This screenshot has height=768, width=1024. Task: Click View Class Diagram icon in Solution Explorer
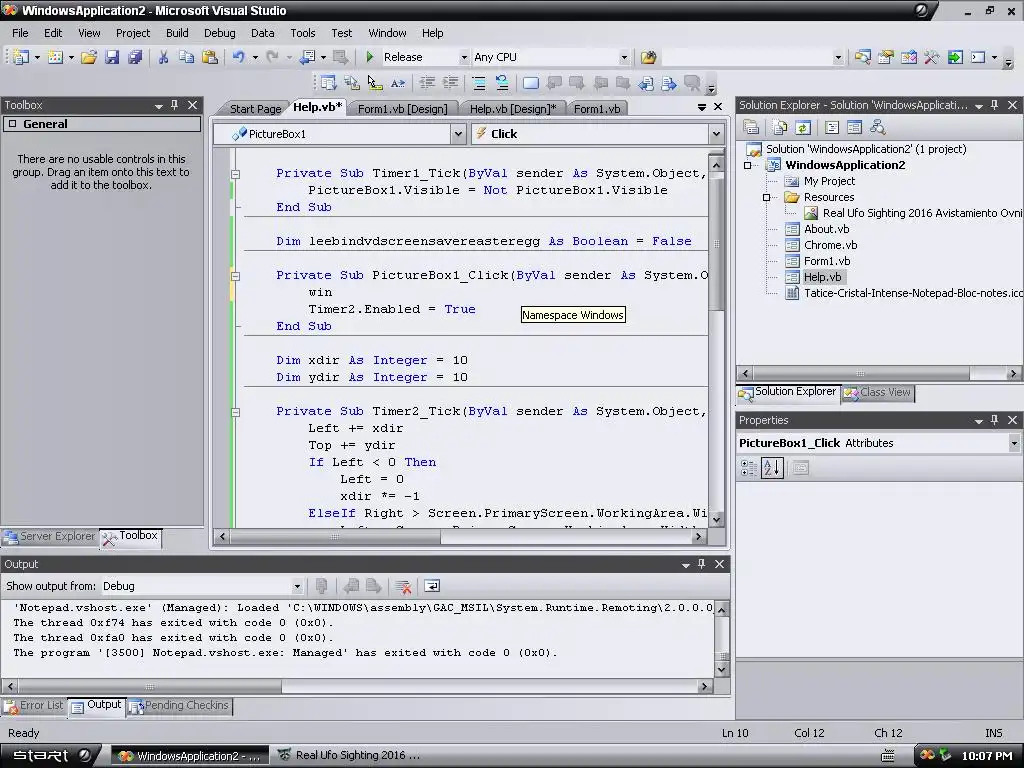tap(878, 127)
